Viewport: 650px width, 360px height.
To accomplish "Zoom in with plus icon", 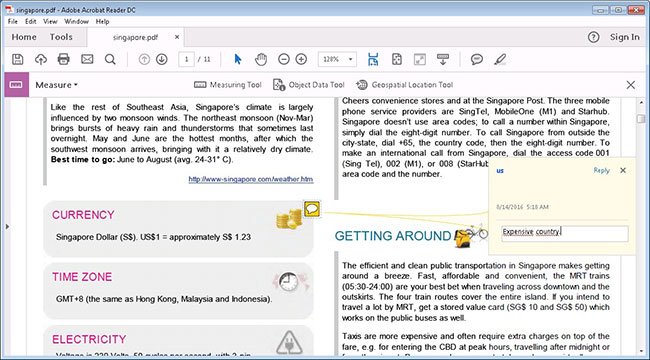I will coord(301,59).
